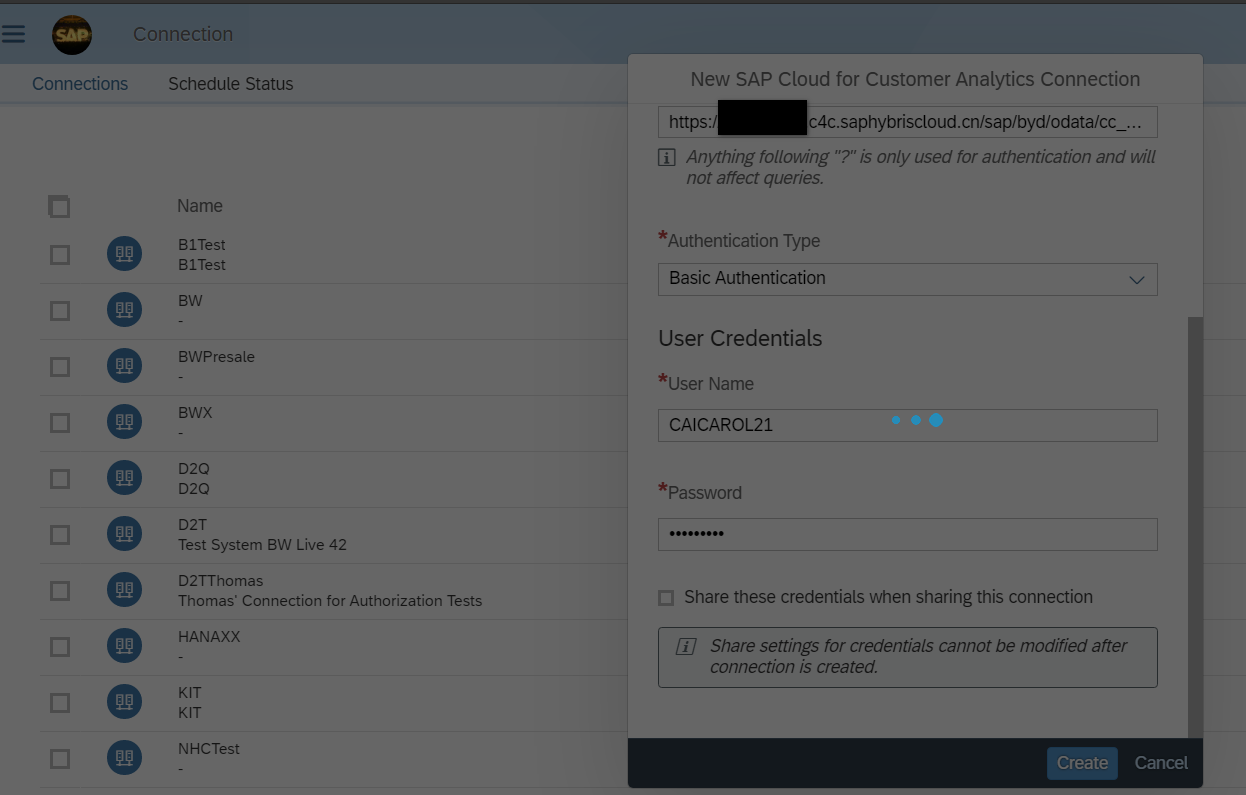Select the KIT row checkbox

point(60,703)
